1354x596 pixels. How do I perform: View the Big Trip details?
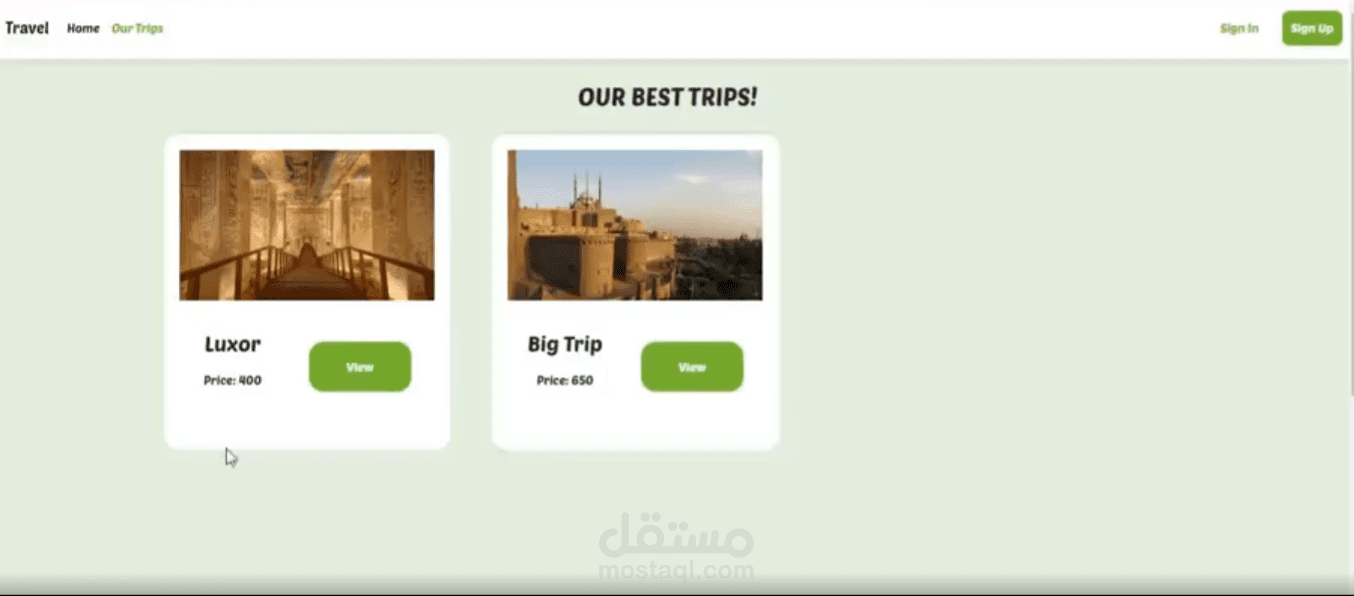tap(692, 367)
